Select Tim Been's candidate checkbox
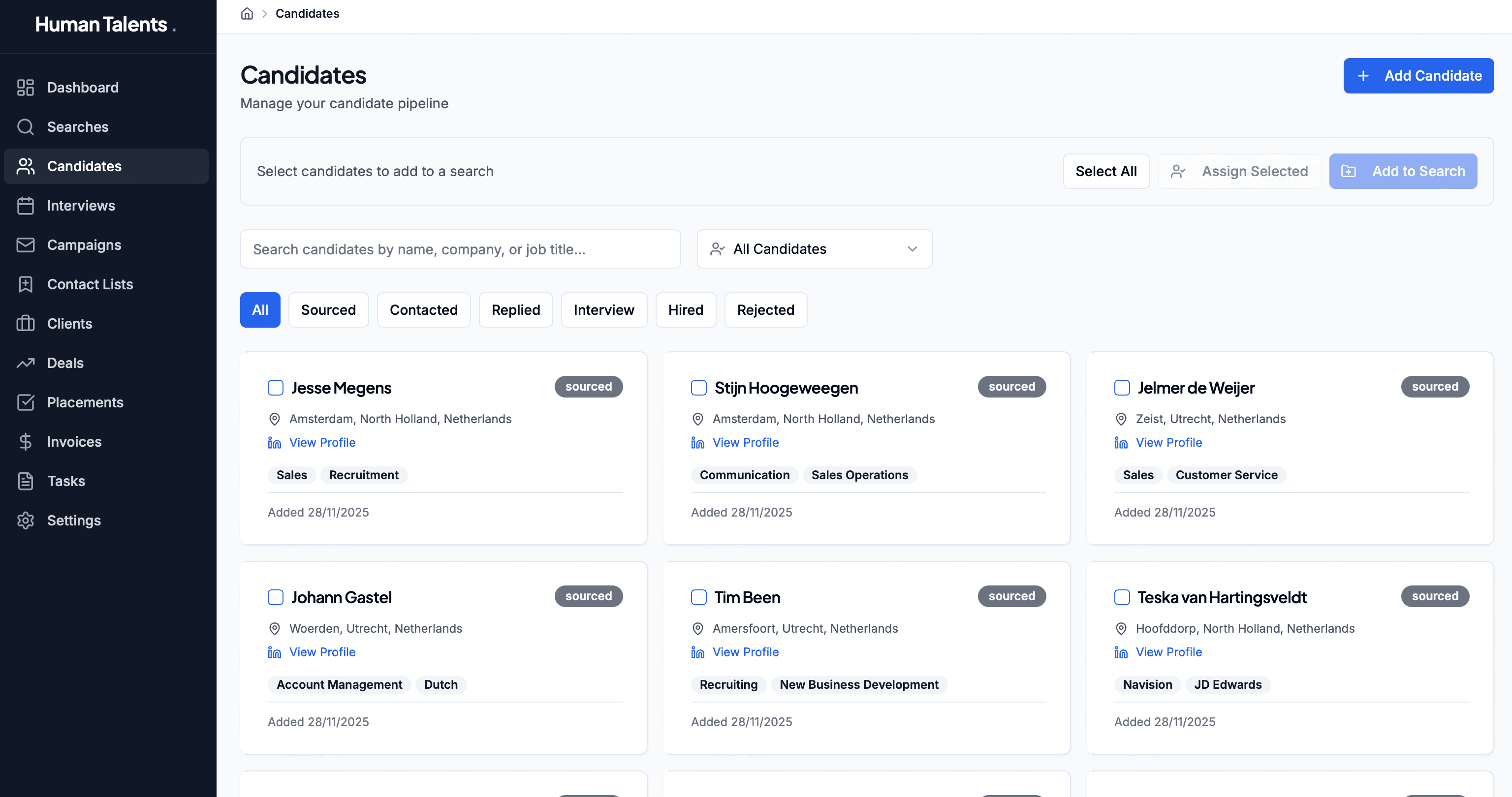This screenshot has width=1512, height=797. point(698,597)
